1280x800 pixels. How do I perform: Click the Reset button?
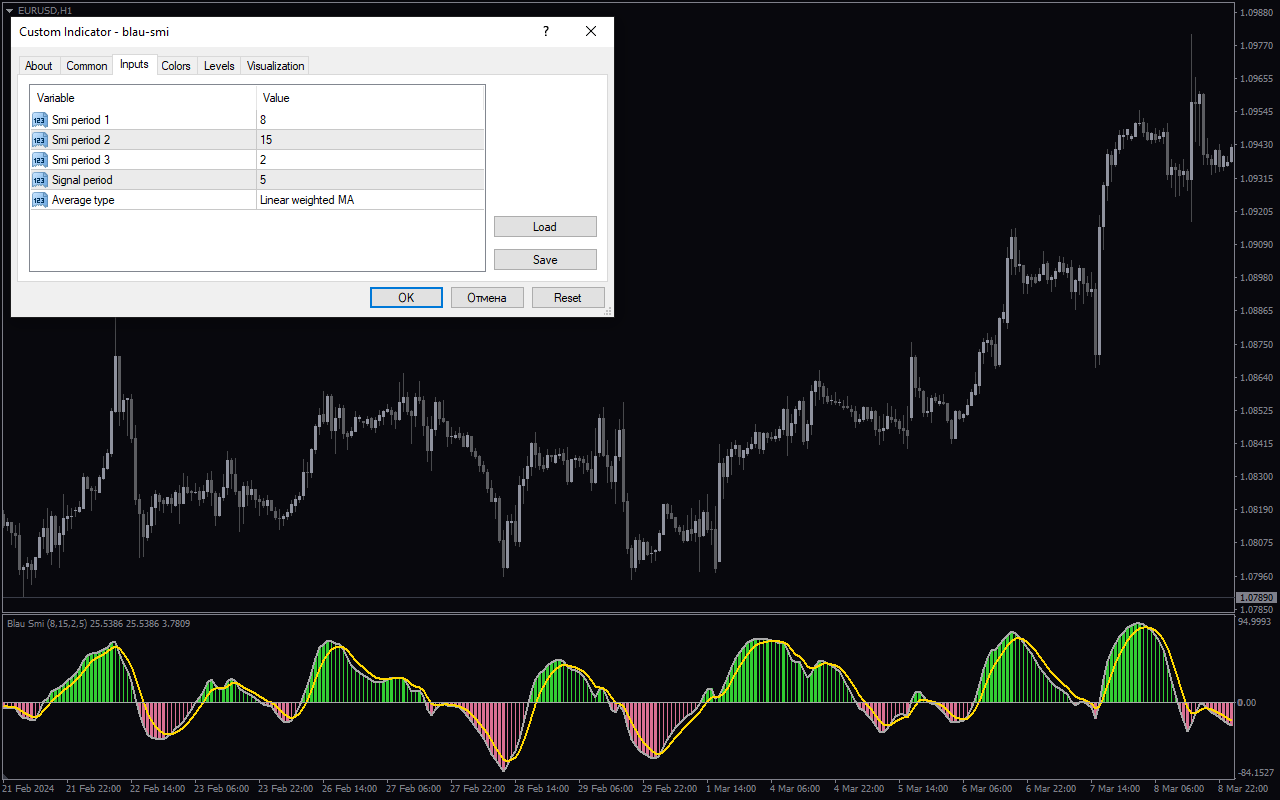pyautogui.click(x=568, y=298)
